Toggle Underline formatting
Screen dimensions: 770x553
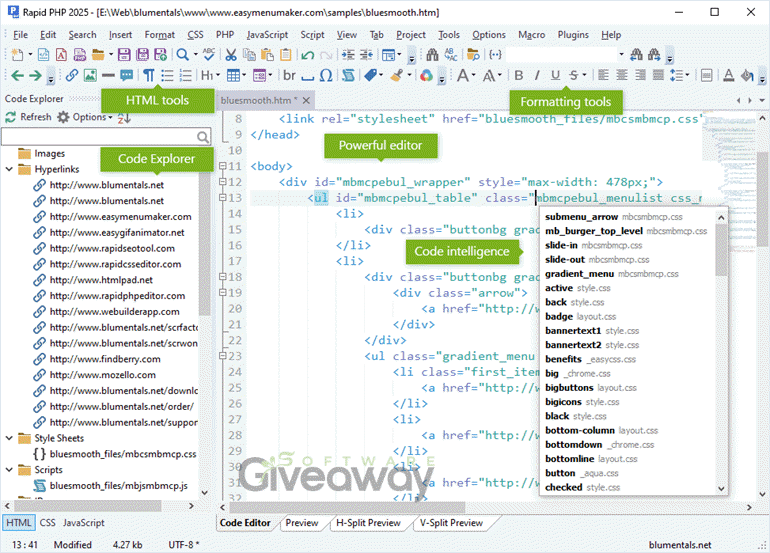(555, 75)
